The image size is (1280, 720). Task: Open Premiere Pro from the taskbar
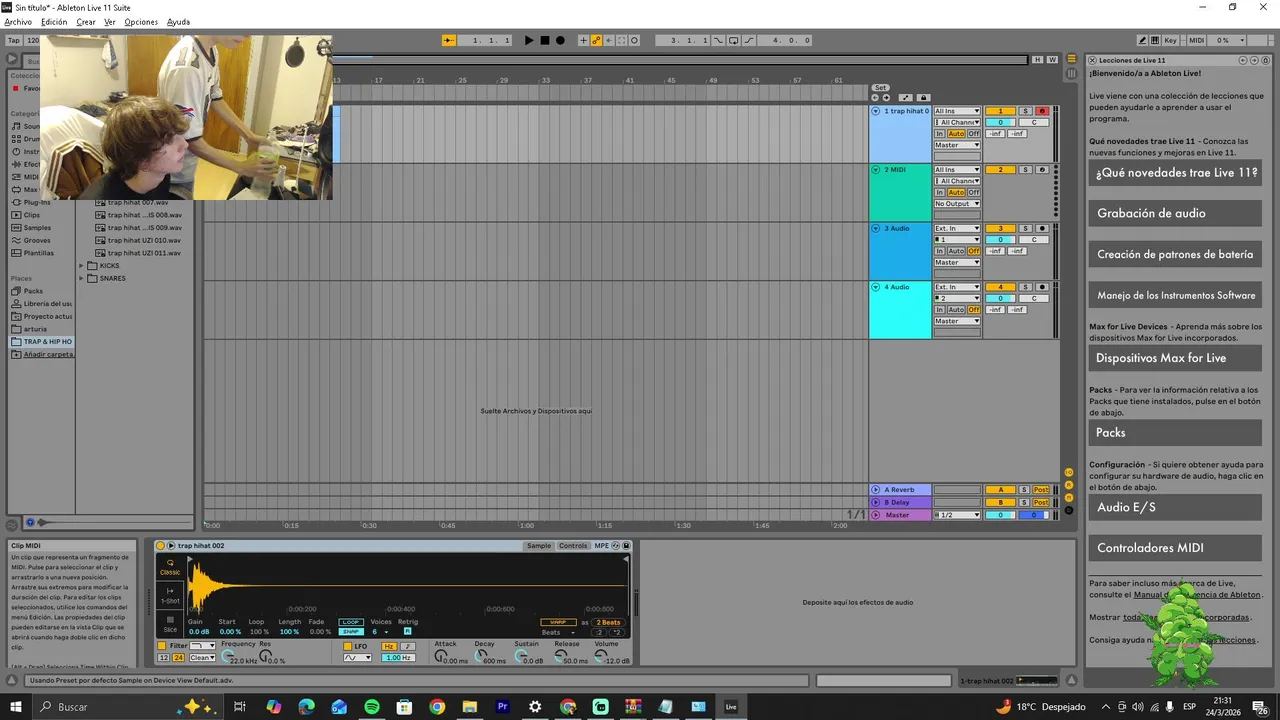coord(502,707)
